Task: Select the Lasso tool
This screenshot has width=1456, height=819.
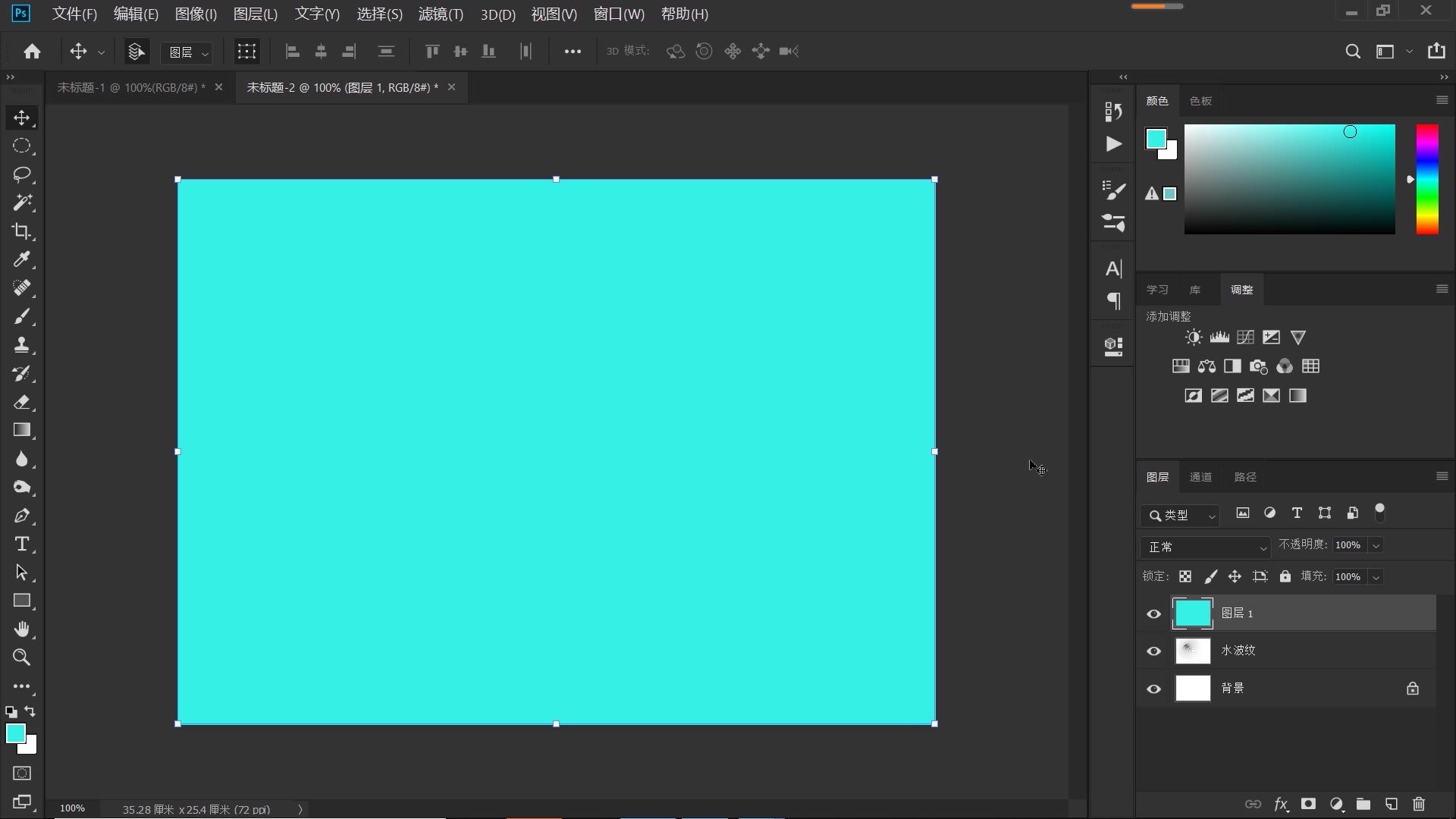Action: coord(21,174)
